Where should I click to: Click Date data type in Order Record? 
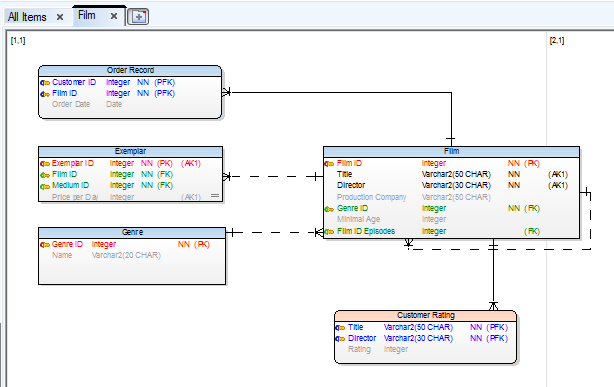point(114,104)
